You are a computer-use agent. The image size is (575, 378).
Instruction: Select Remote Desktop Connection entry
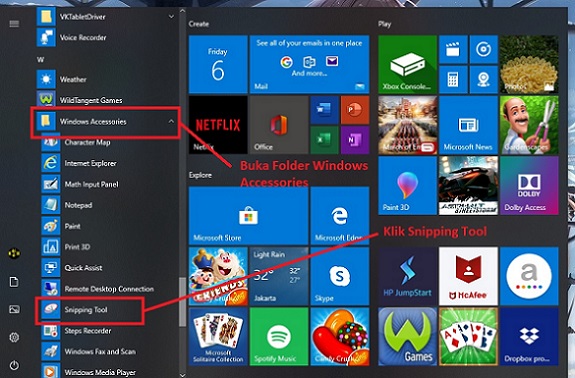tap(108, 289)
